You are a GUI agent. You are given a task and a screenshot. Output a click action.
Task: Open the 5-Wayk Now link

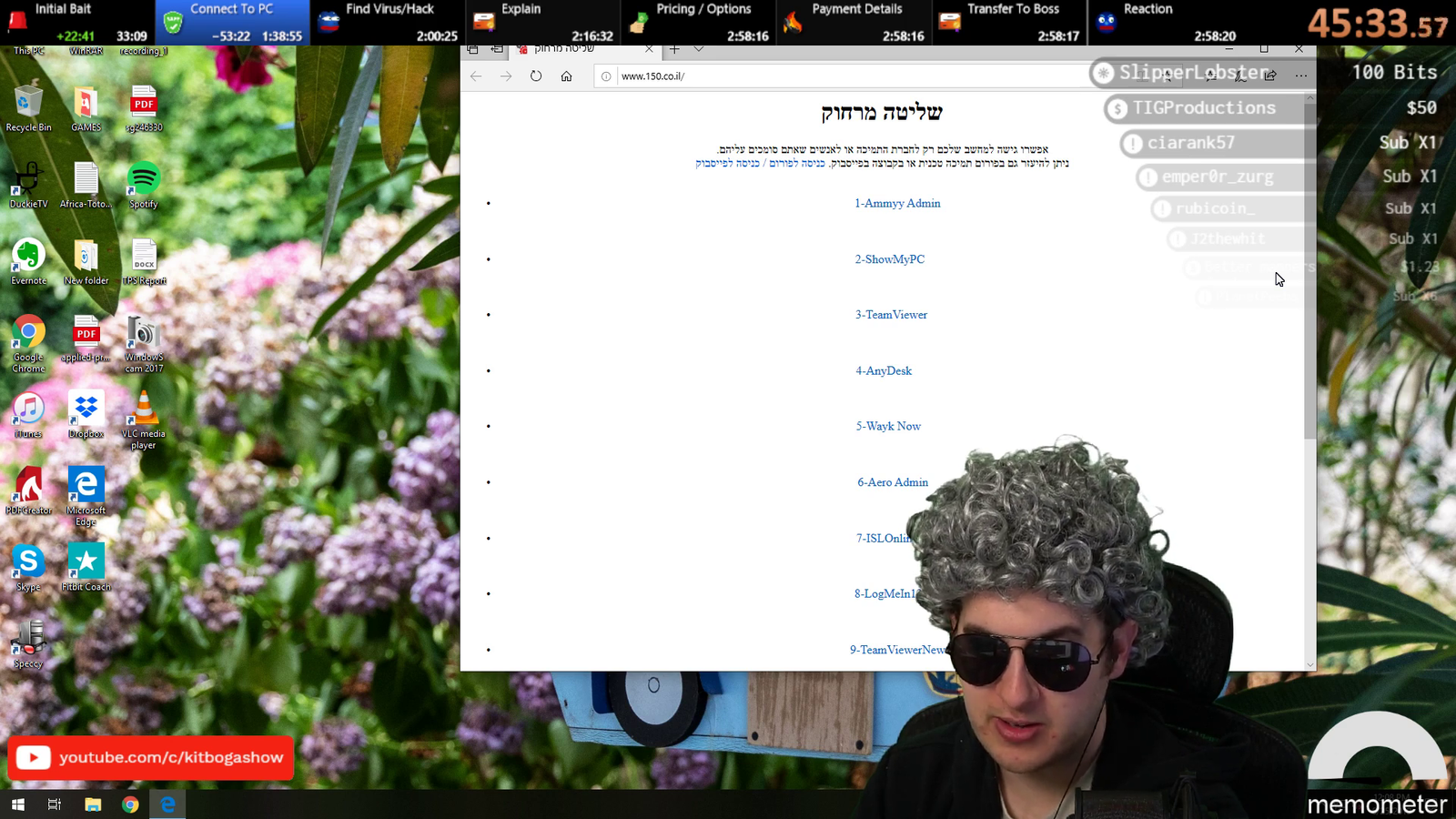[x=888, y=426]
